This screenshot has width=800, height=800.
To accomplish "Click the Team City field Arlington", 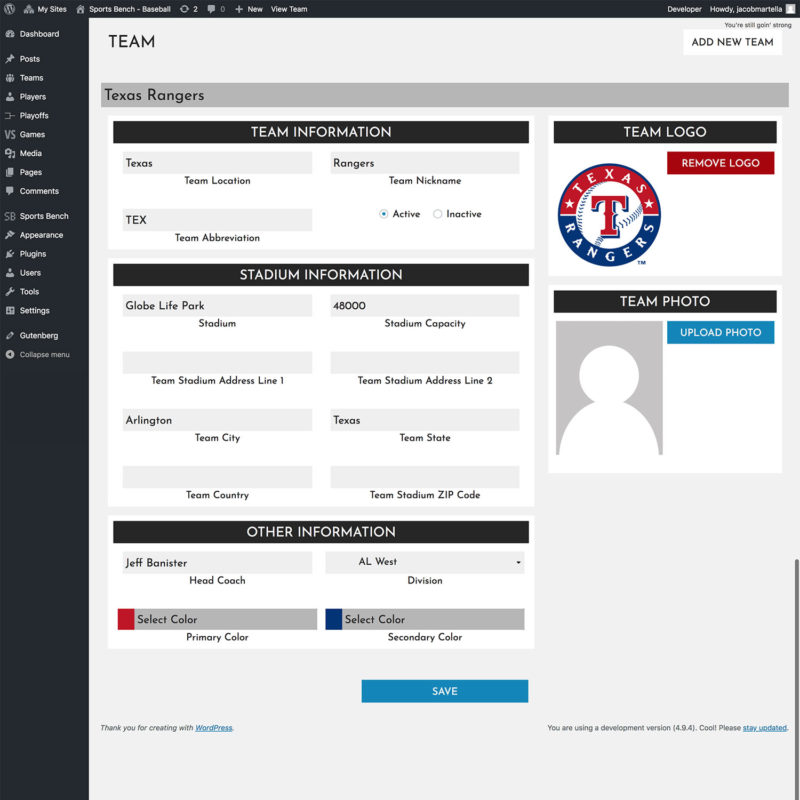I will pyautogui.click(x=217, y=420).
